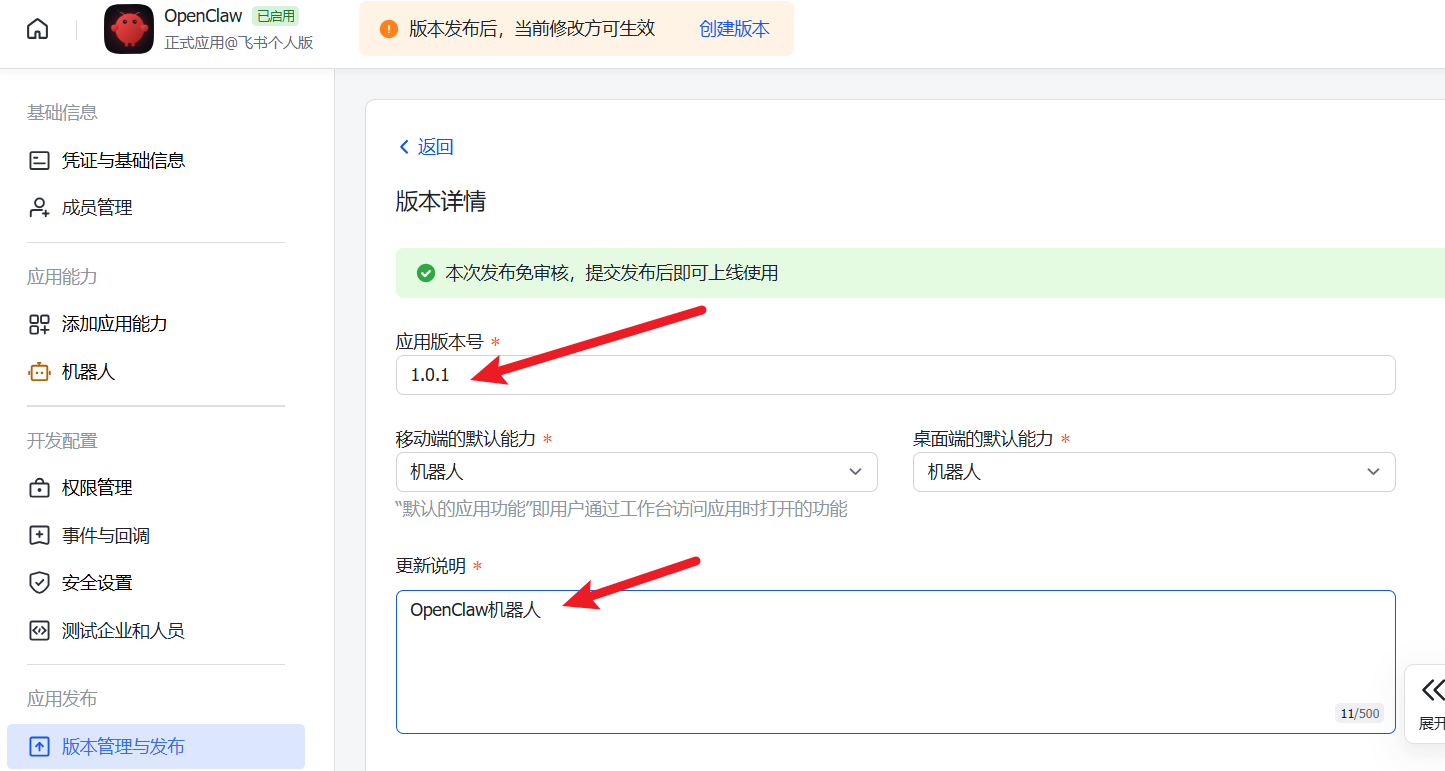Click the orange warning icon in banner

click(389, 29)
